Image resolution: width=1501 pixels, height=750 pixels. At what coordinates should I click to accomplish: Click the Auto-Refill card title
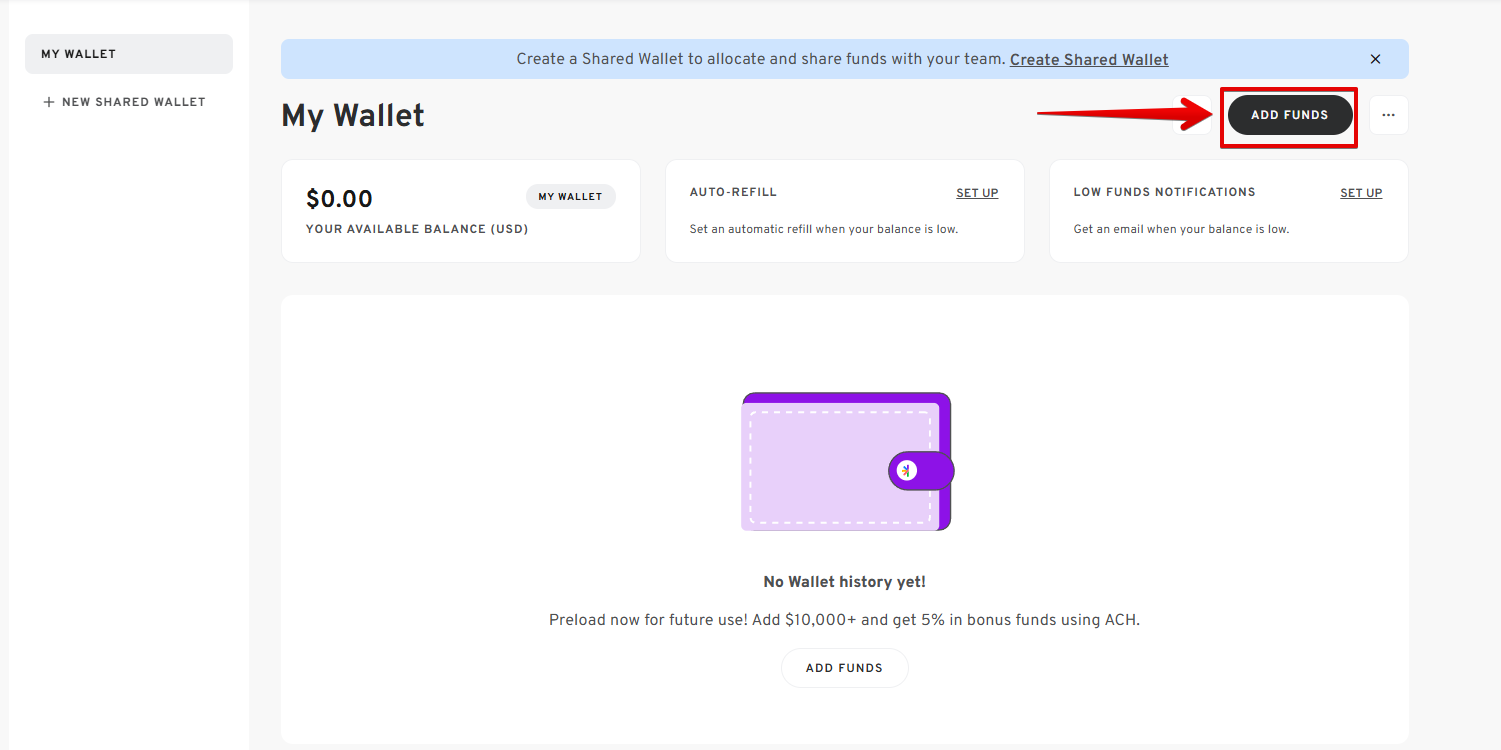[733, 192]
